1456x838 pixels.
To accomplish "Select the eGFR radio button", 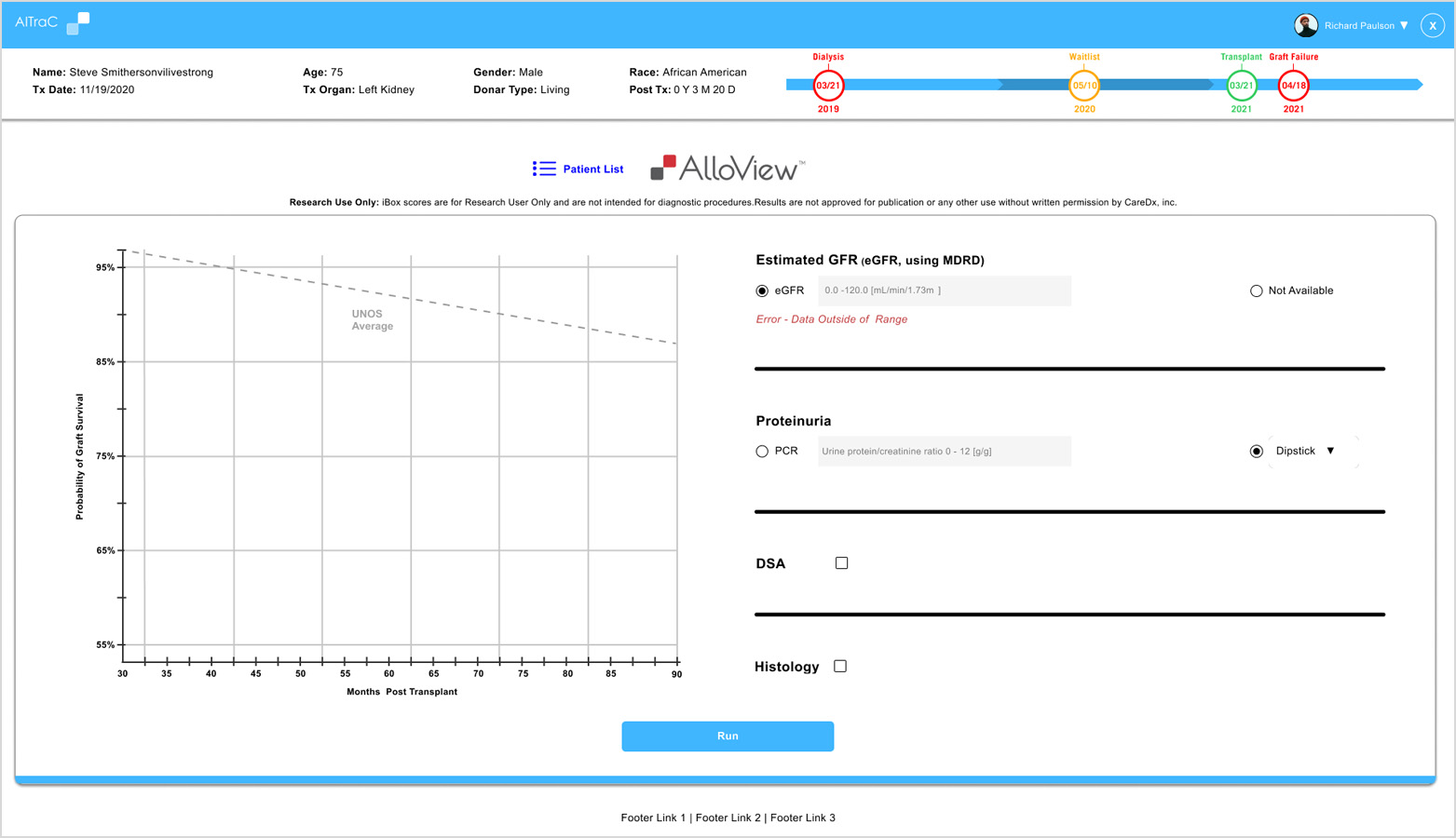I will point(761,291).
